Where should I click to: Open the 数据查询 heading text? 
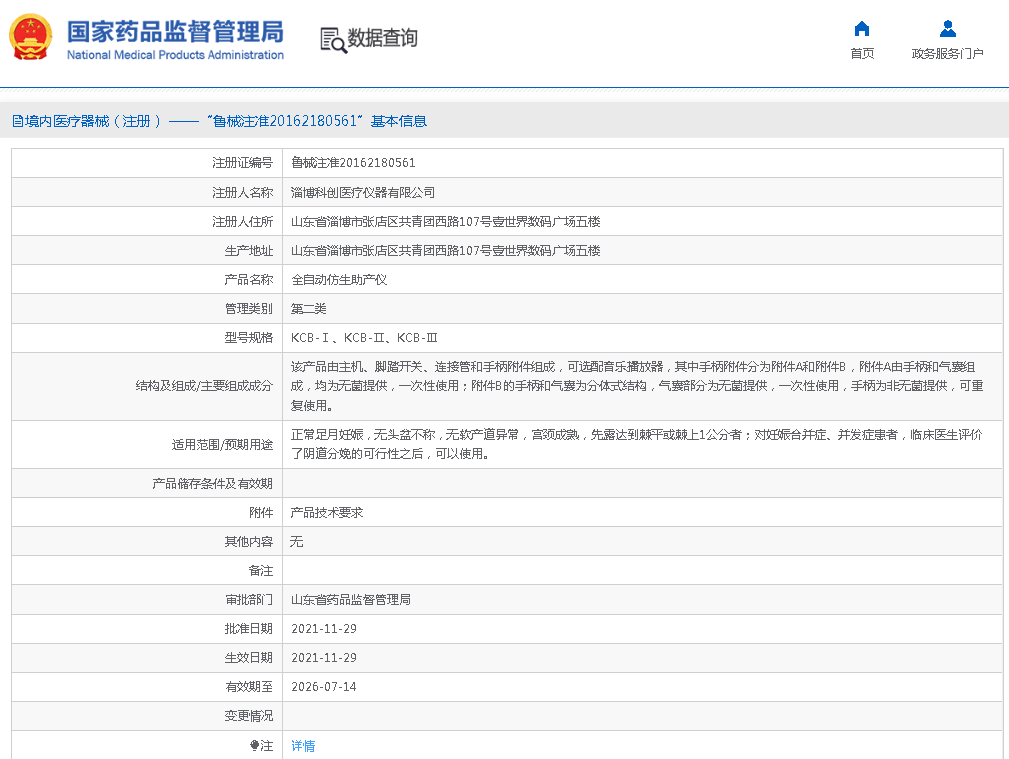pos(382,39)
